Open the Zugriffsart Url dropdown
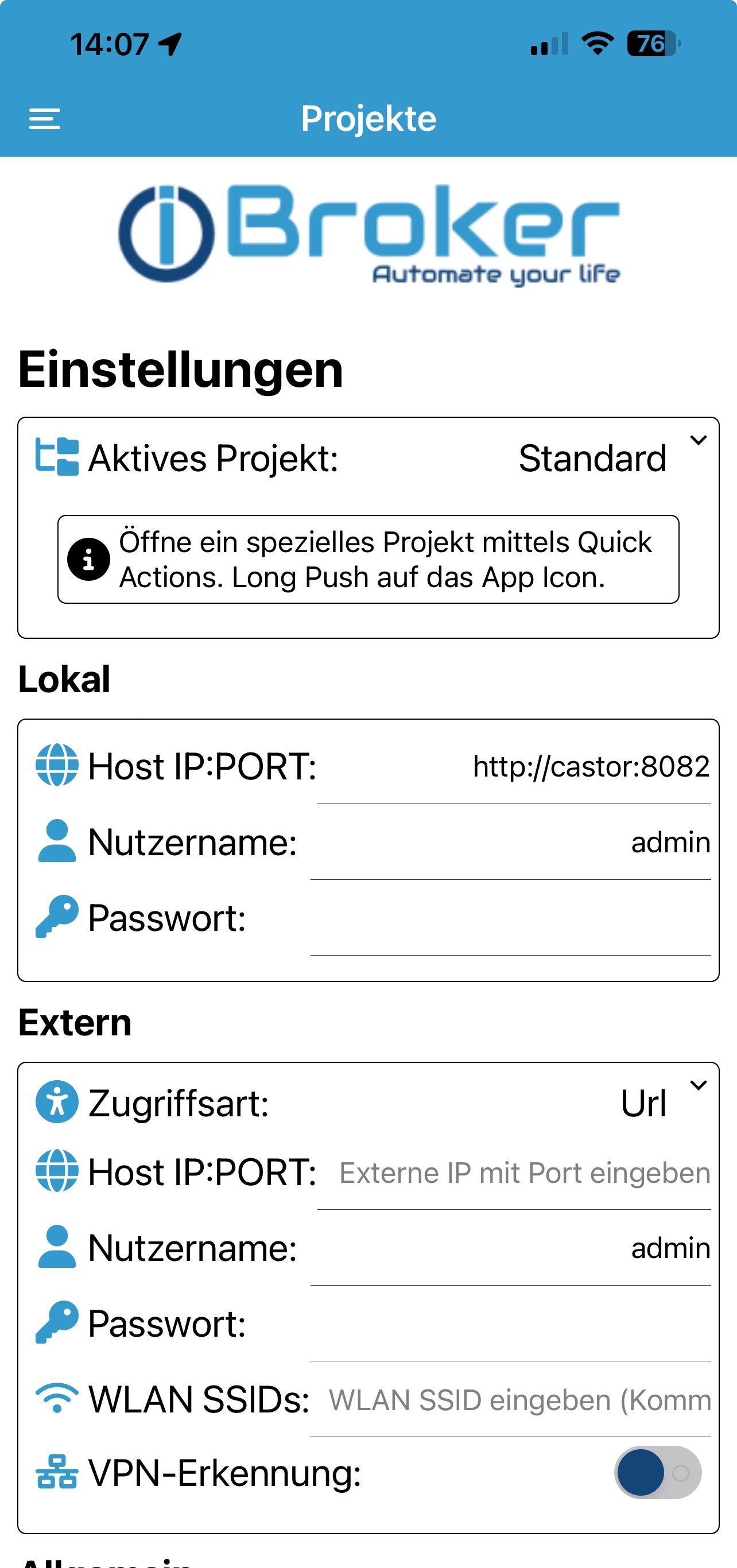This screenshot has height=1568, width=737. click(x=698, y=1085)
